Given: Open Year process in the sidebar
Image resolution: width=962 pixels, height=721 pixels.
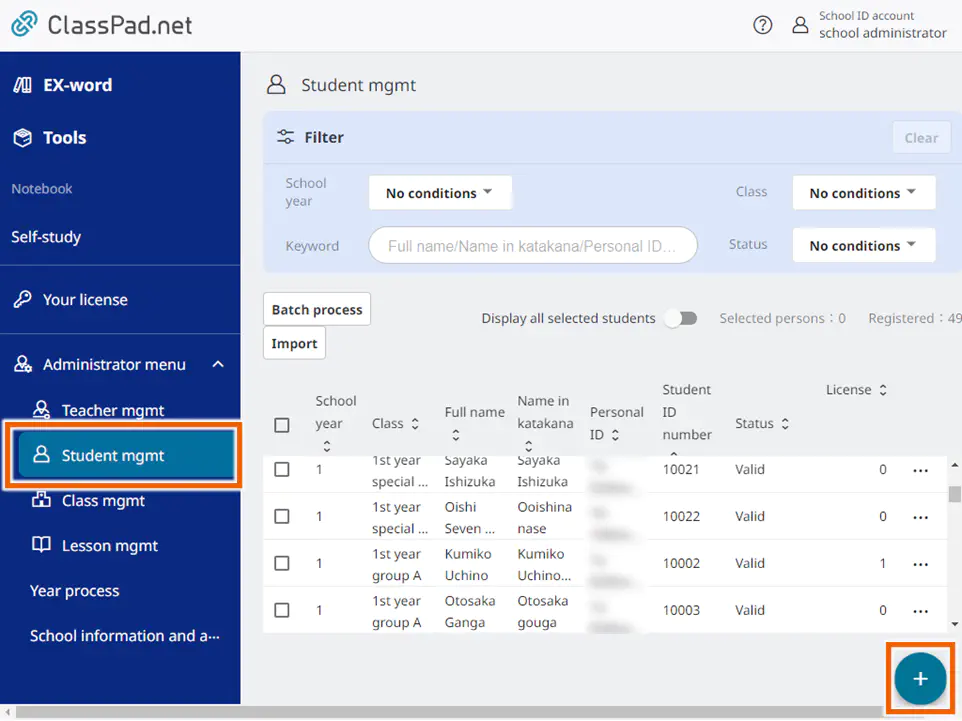Looking at the screenshot, I should tap(75, 590).
